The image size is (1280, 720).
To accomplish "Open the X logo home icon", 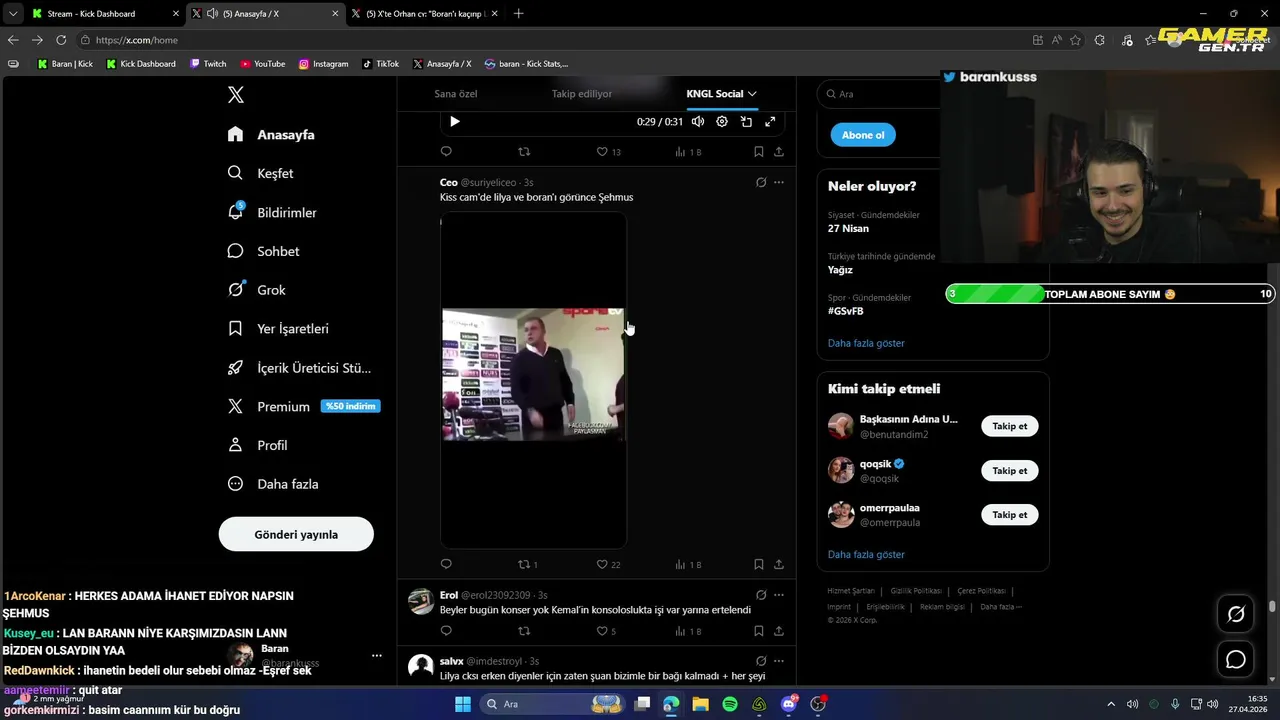I will [236, 95].
